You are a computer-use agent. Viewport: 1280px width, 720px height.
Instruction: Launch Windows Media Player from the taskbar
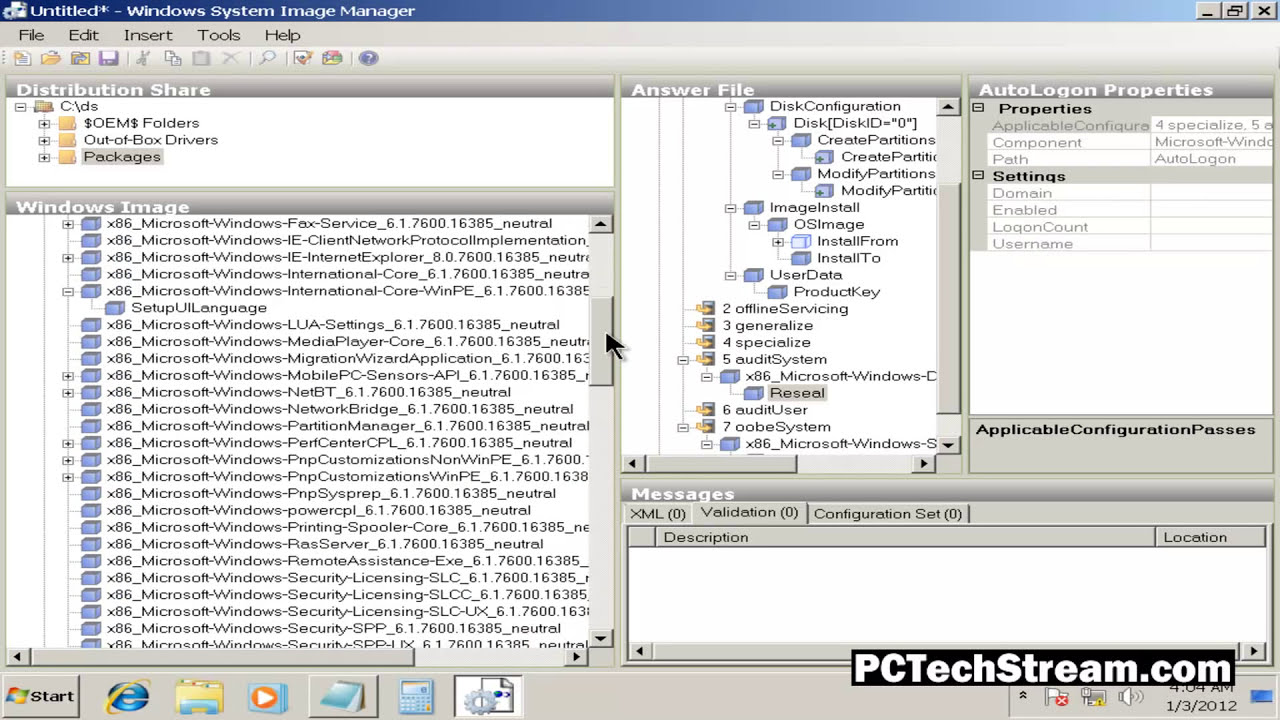[x=267, y=696]
